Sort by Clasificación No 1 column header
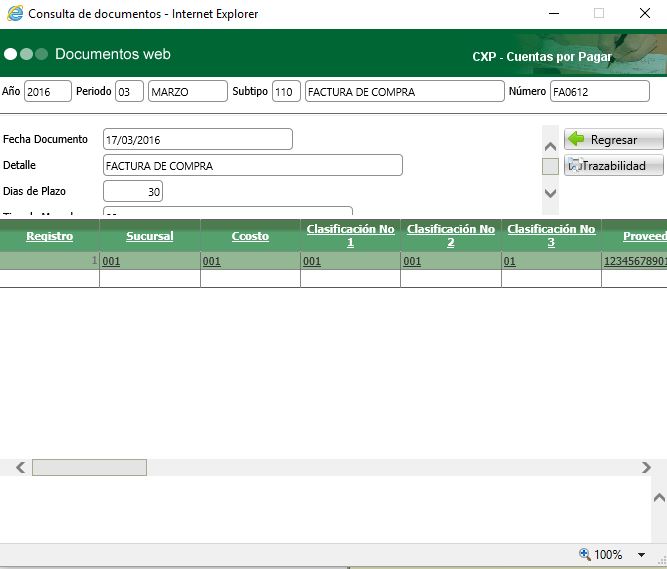667x569 pixels. (x=351, y=236)
